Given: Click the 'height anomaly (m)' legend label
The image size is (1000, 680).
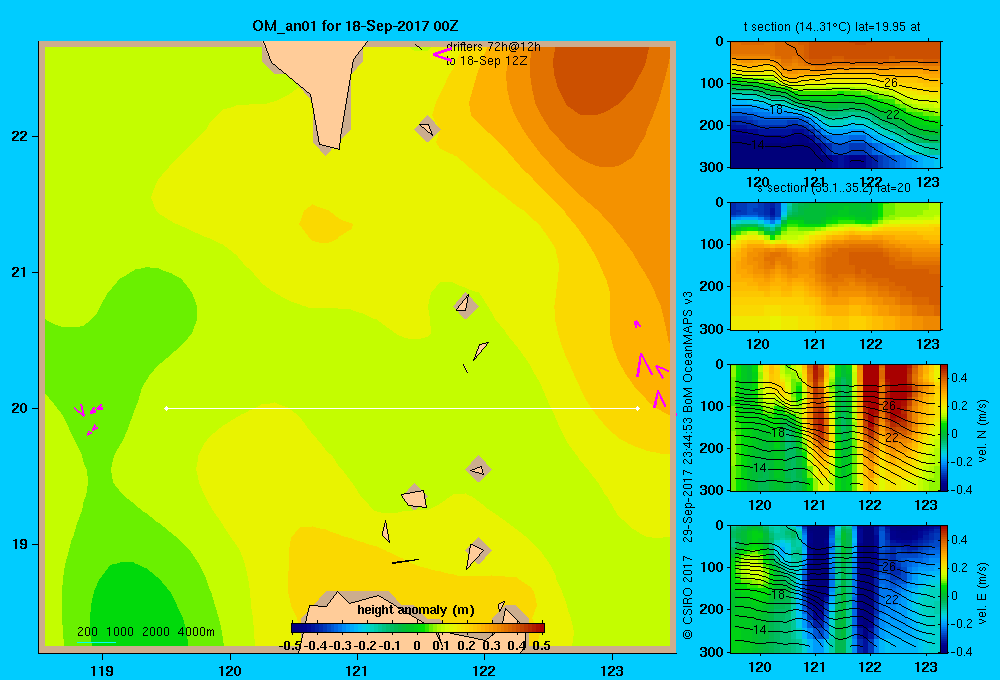Looking at the screenshot, I should pos(416,610).
